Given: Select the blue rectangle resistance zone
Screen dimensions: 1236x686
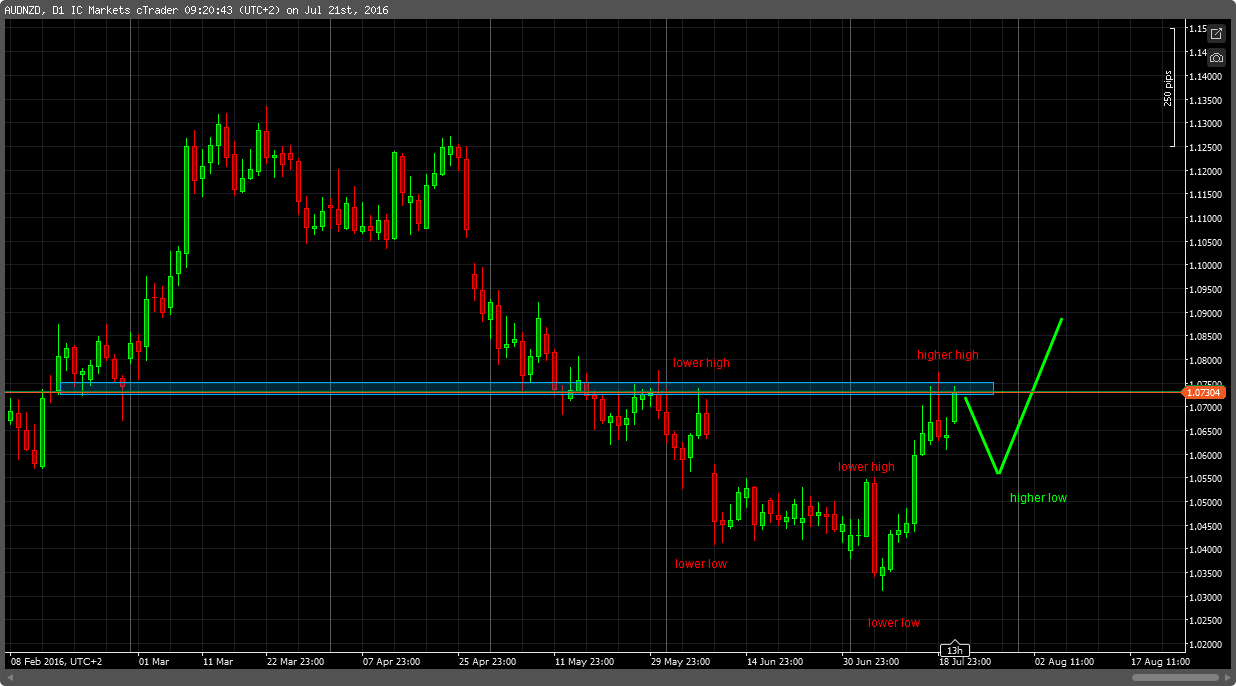Looking at the screenshot, I should click(526, 388).
